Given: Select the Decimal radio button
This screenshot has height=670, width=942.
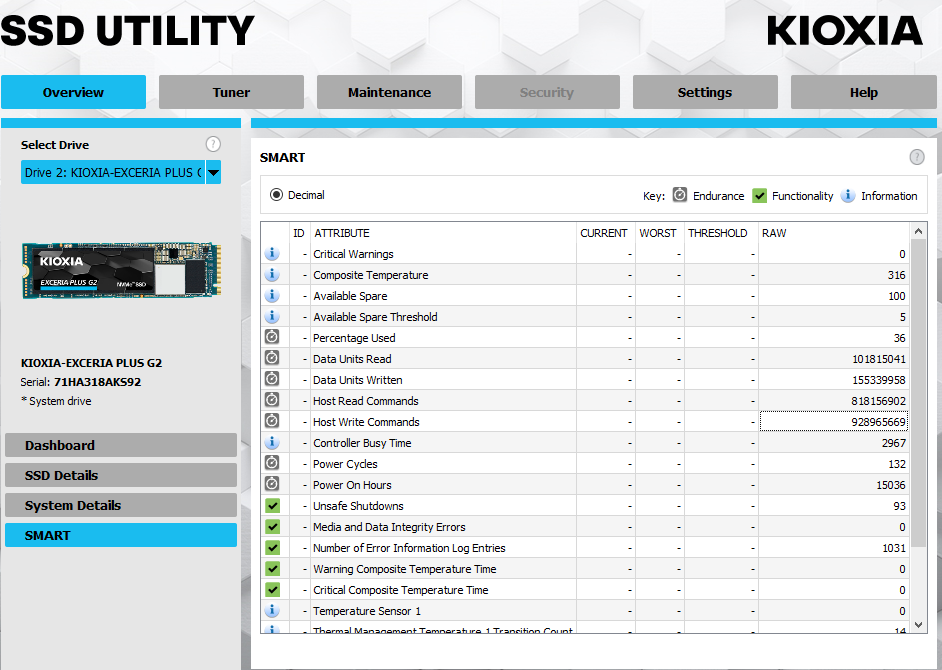Looking at the screenshot, I should 276,195.
